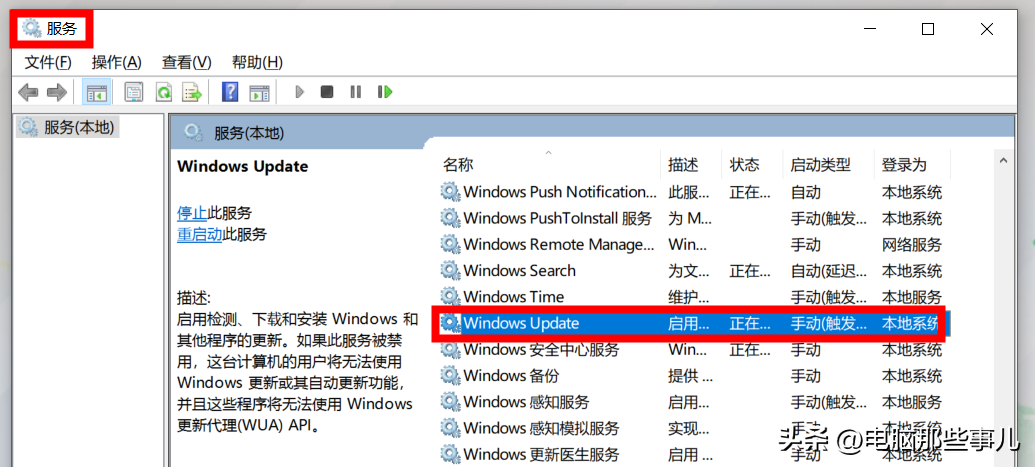This screenshot has width=1035, height=467.
Task: Click the 重启动 link for this service
Action: pyautogui.click(x=199, y=234)
